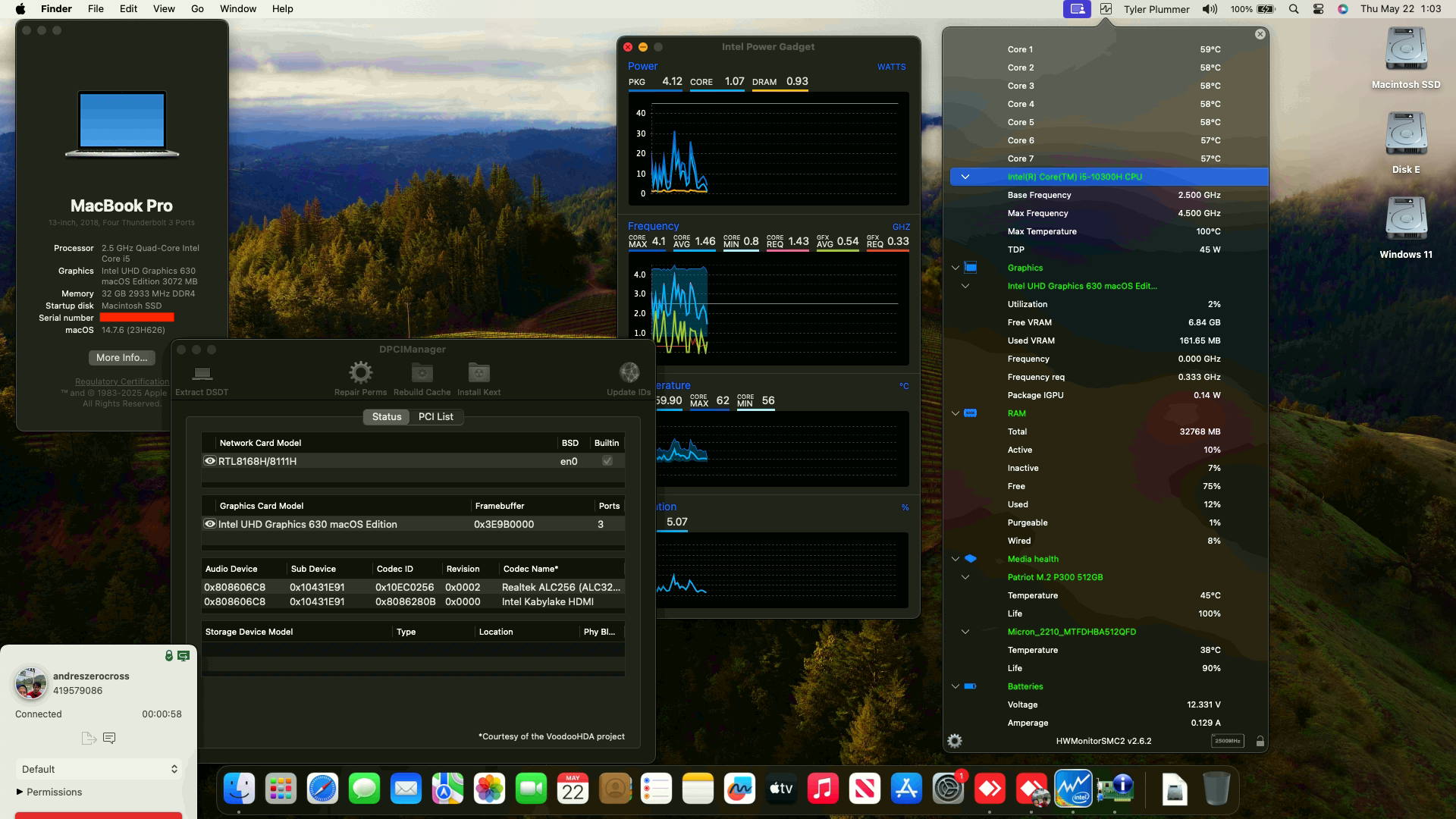Launch Intel Power Gadget from the Dock
The width and height of the screenshot is (1456, 819).
(x=1073, y=789)
